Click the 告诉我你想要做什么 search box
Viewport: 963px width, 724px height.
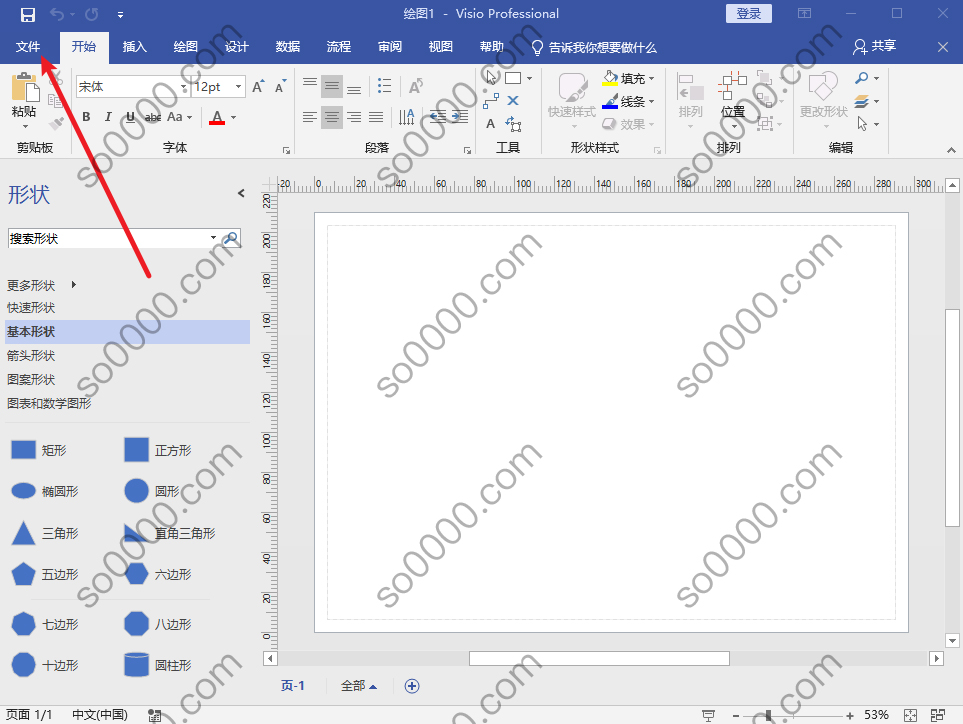coord(594,47)
